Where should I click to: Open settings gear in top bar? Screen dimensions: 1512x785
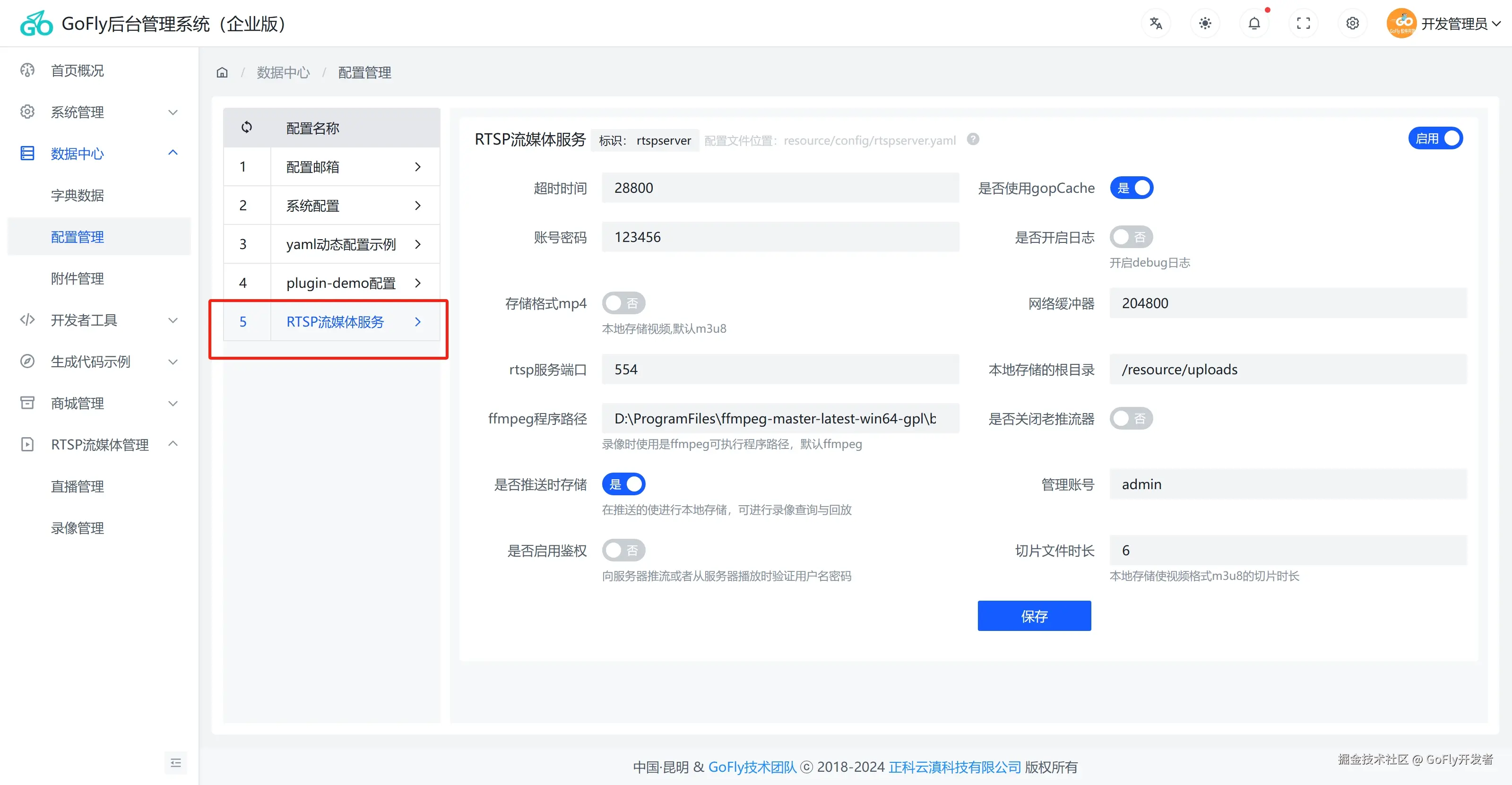point(1352,24)
